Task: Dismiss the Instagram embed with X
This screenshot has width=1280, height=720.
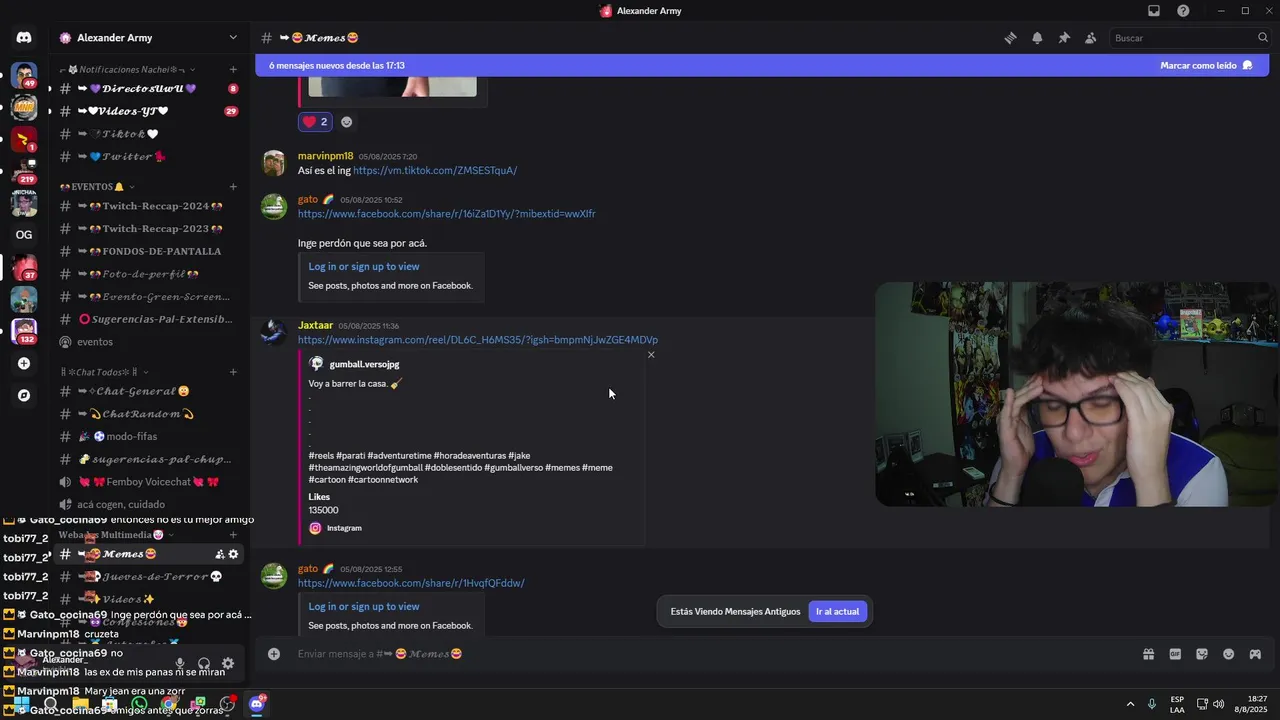Action: (651, 355)
